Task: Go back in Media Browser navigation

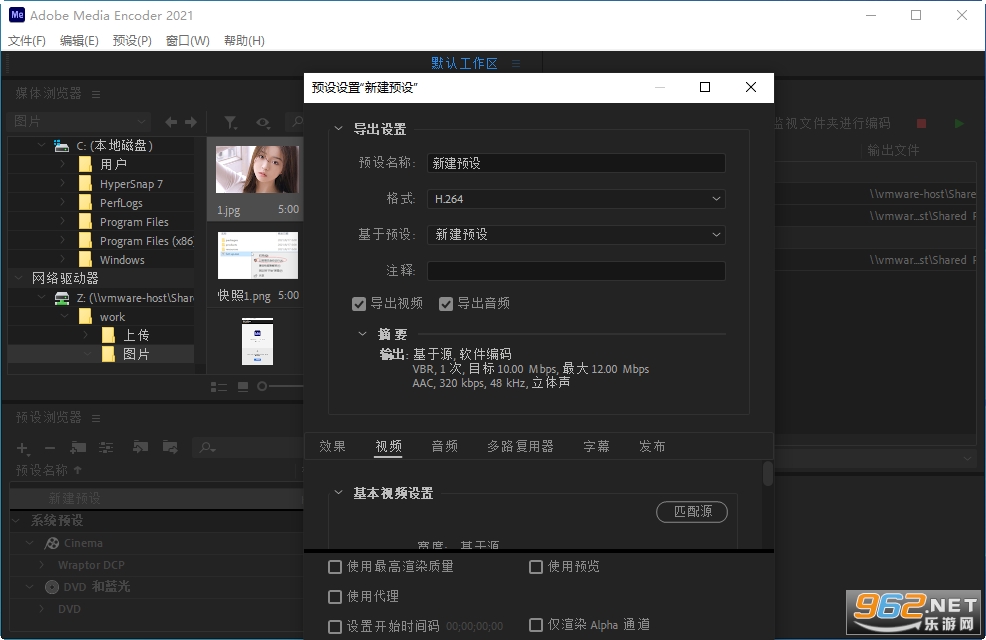Action: point(170,122)
